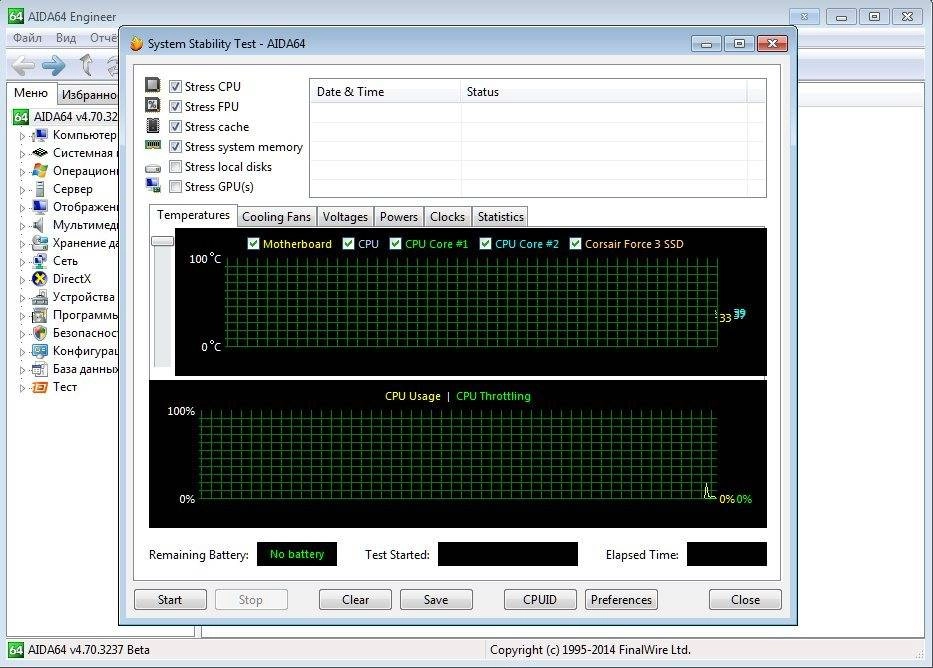Click the temperature graph vertical slider handle
The width and height of the screenshot is (933, 668).
162,241
